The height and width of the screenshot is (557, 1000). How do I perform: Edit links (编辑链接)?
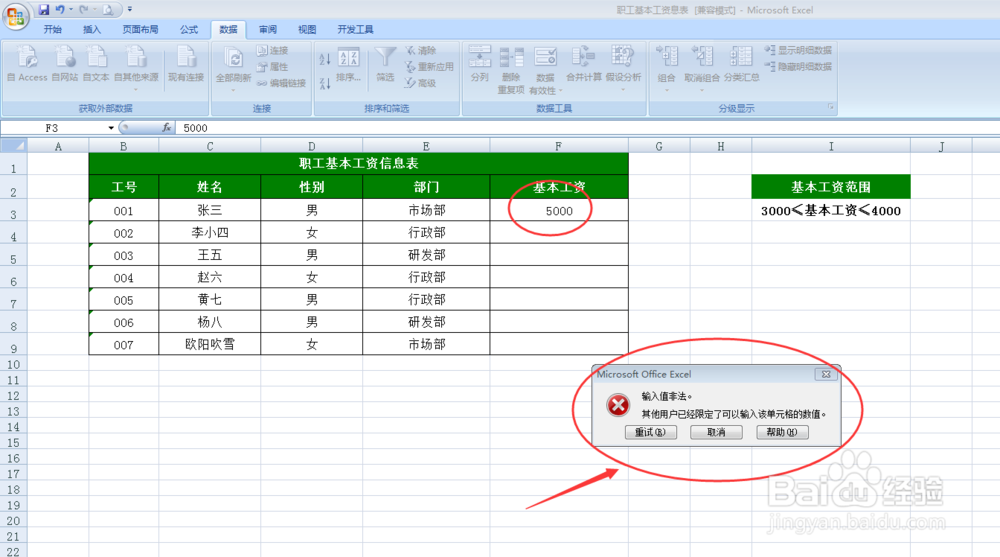(281, 83)
